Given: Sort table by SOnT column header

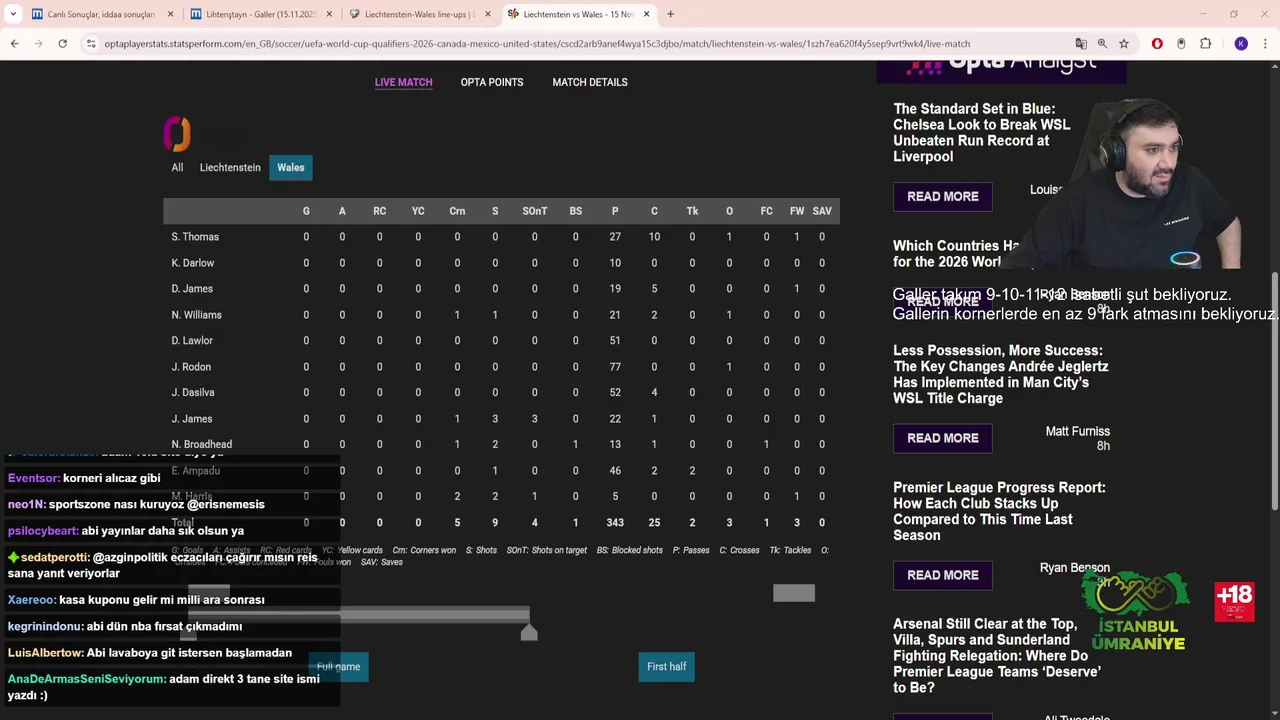Looking at the screenshot, I should tap(535, 211).
